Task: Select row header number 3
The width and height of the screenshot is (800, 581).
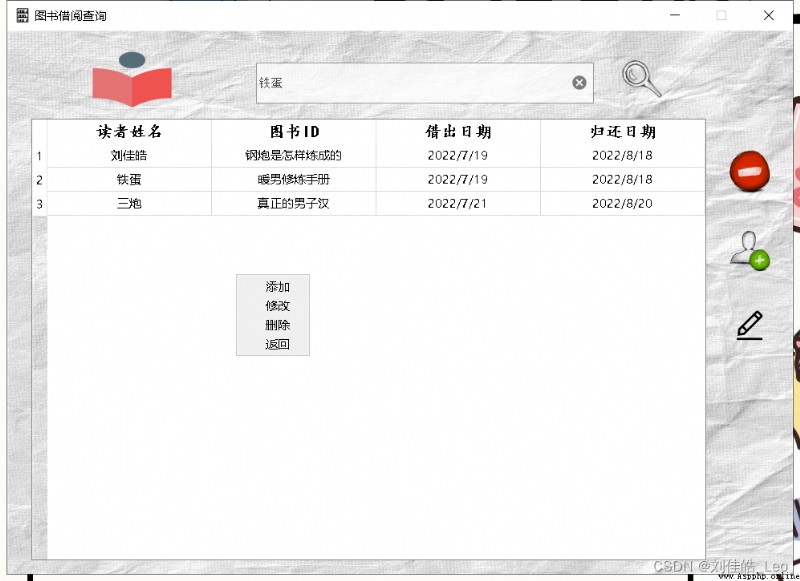Action: tap(39, 204)
